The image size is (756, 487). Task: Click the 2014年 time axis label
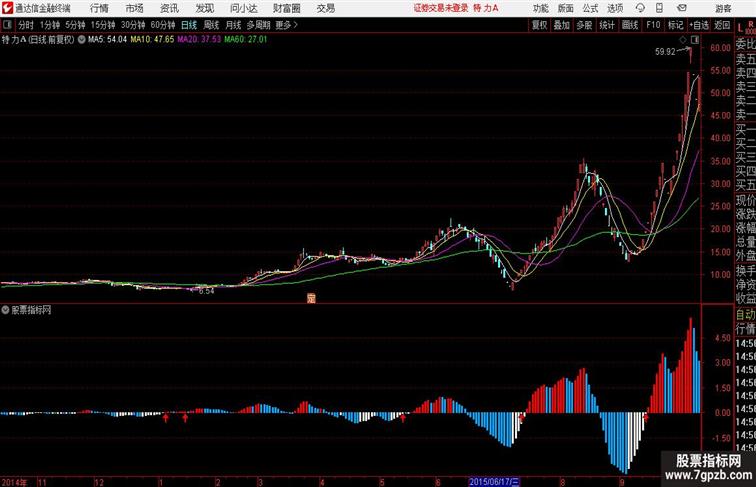pyautogui.click(x=14, y=482)
